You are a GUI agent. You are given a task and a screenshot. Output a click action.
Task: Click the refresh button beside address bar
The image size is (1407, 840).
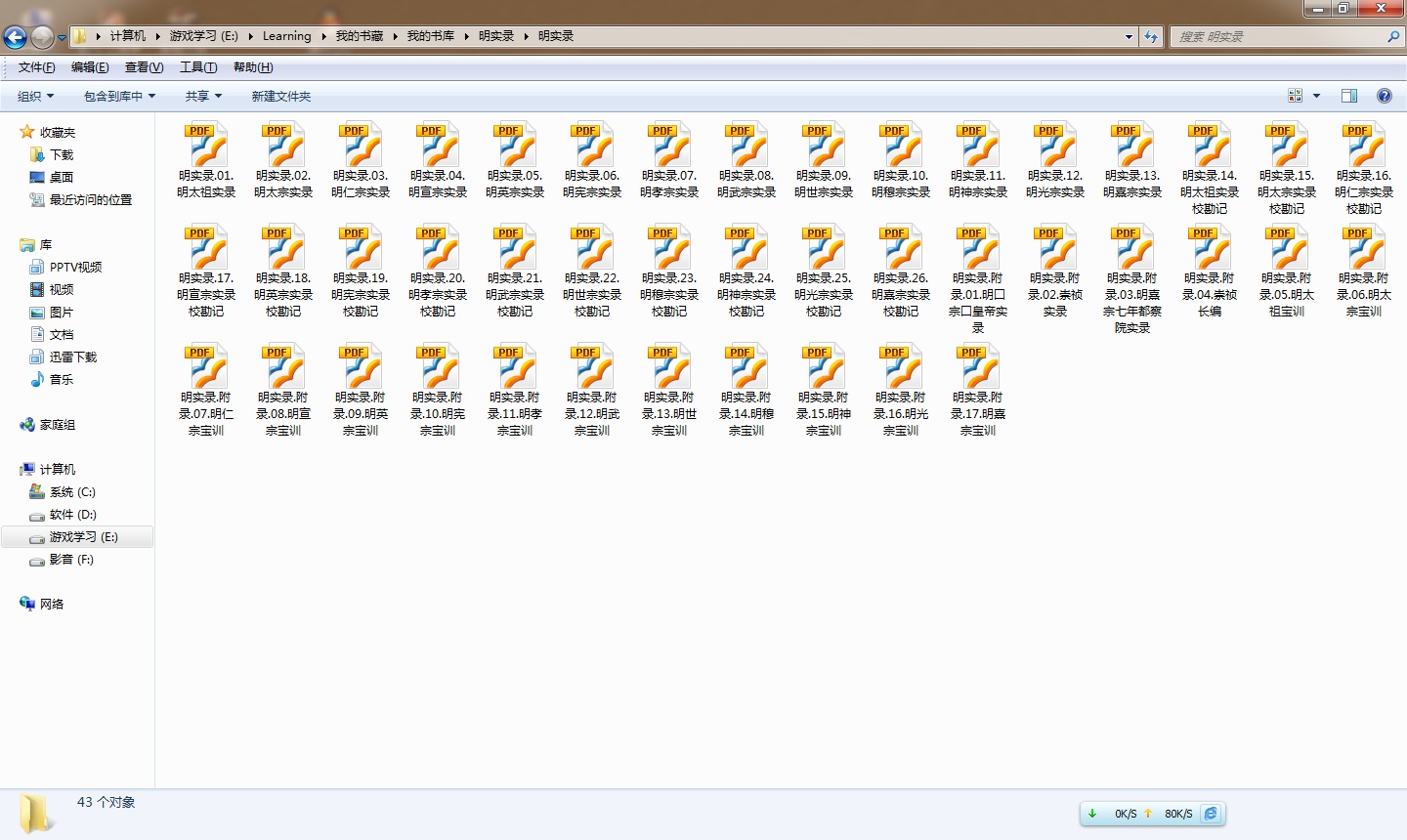(1151, 37)
